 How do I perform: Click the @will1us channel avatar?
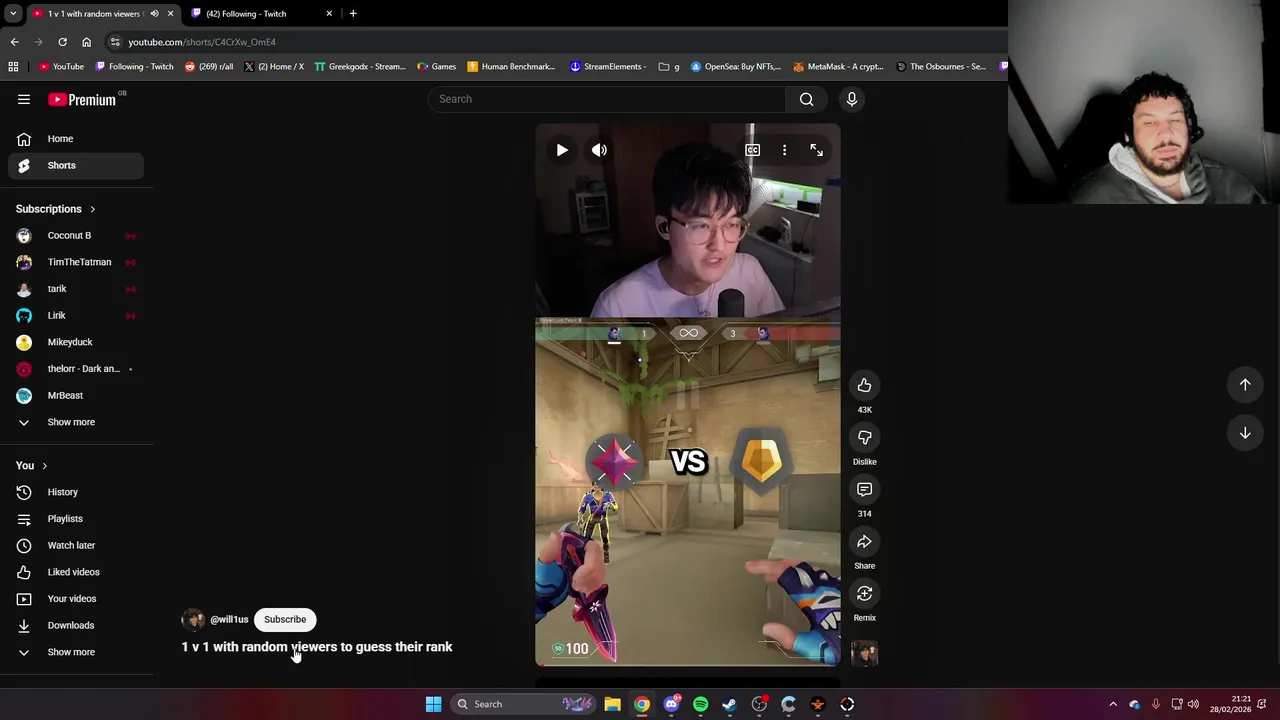[193, 619]
